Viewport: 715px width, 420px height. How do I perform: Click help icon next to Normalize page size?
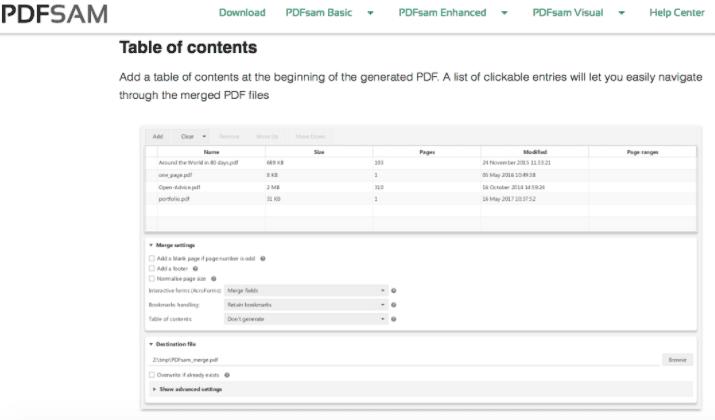click(x=214, y=278)
